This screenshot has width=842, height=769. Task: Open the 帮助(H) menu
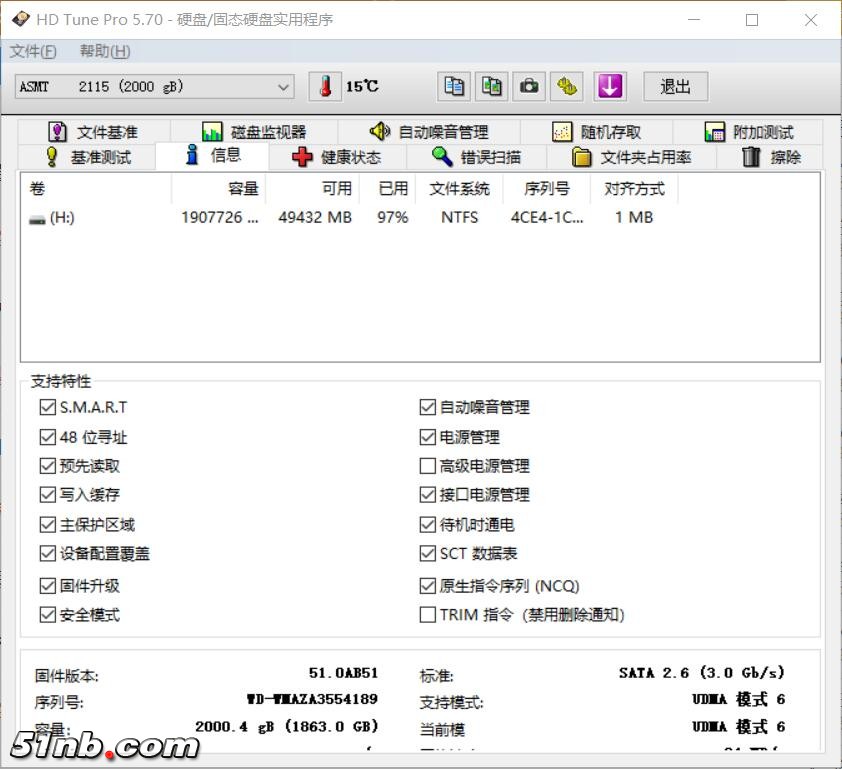(105, 51)
